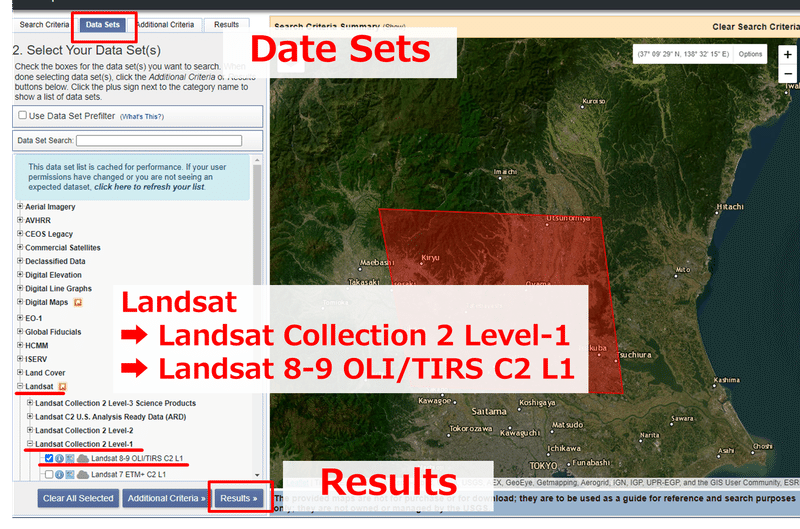Expand the Declassified Data category

pos(20,261)
